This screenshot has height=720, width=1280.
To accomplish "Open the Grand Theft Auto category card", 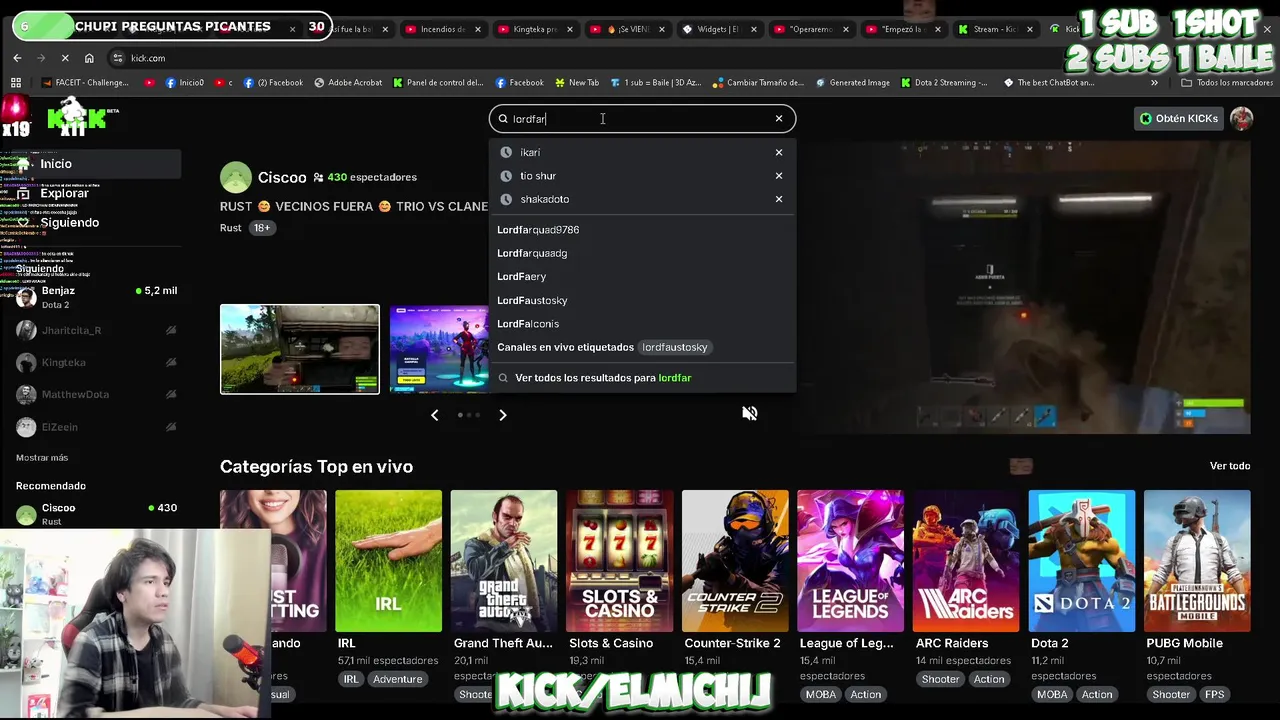I will tap(504, 561).
